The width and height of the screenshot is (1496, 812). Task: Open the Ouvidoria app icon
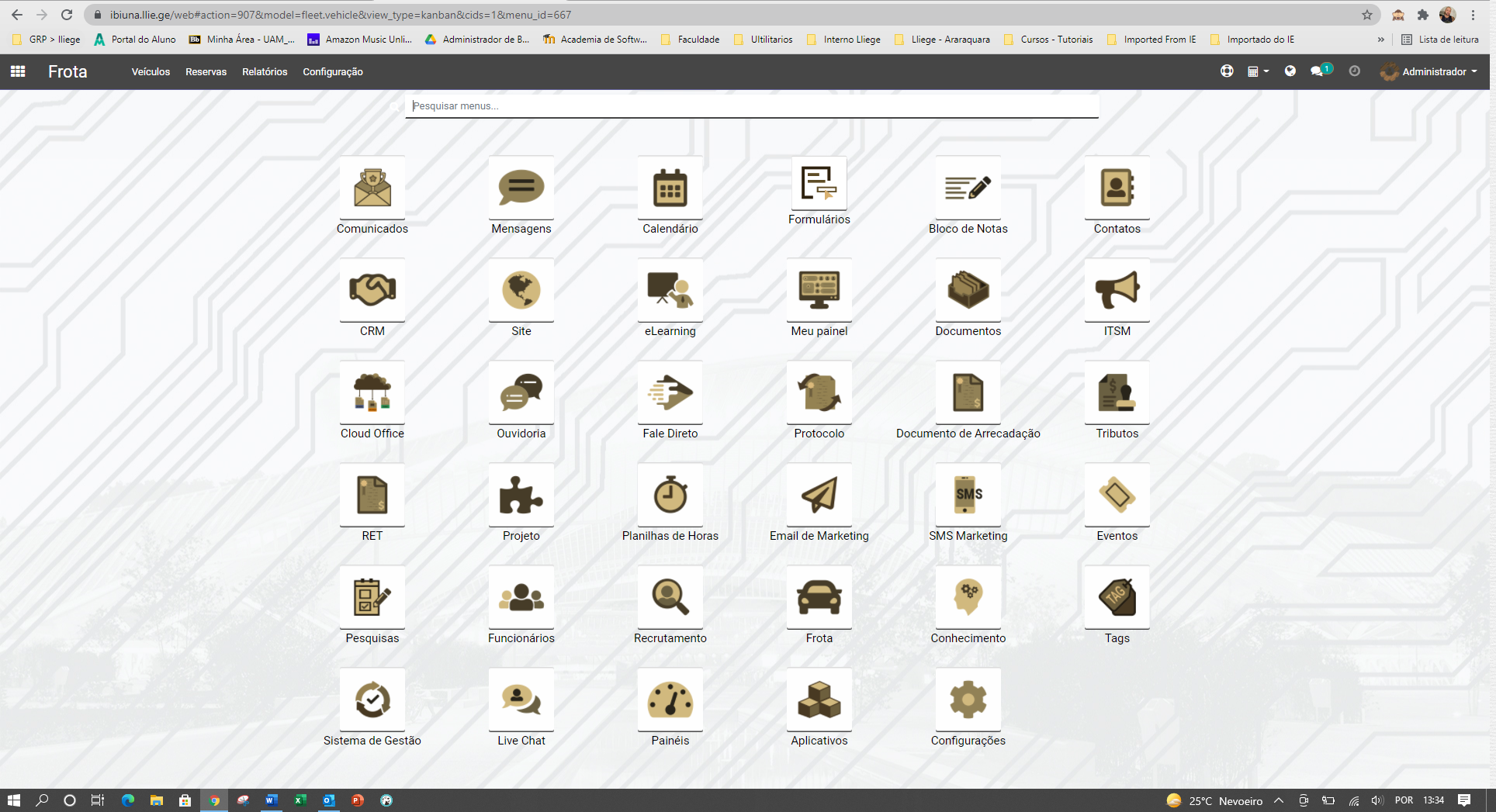(x=521, y=393)
